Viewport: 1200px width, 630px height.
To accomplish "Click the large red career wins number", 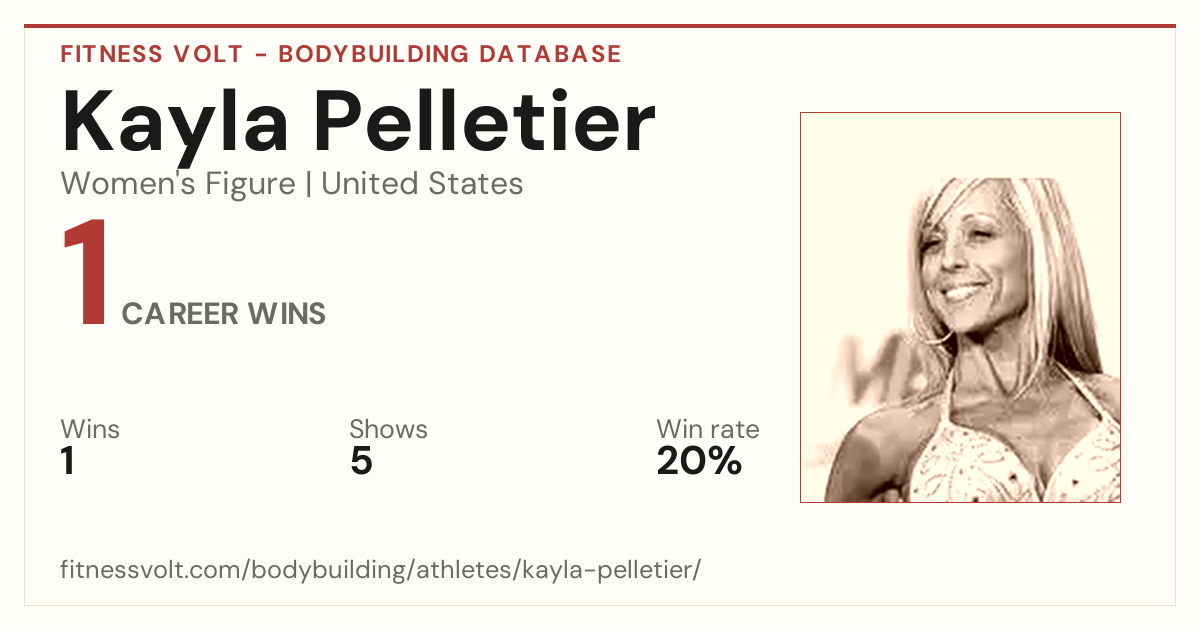I will 86,274.
